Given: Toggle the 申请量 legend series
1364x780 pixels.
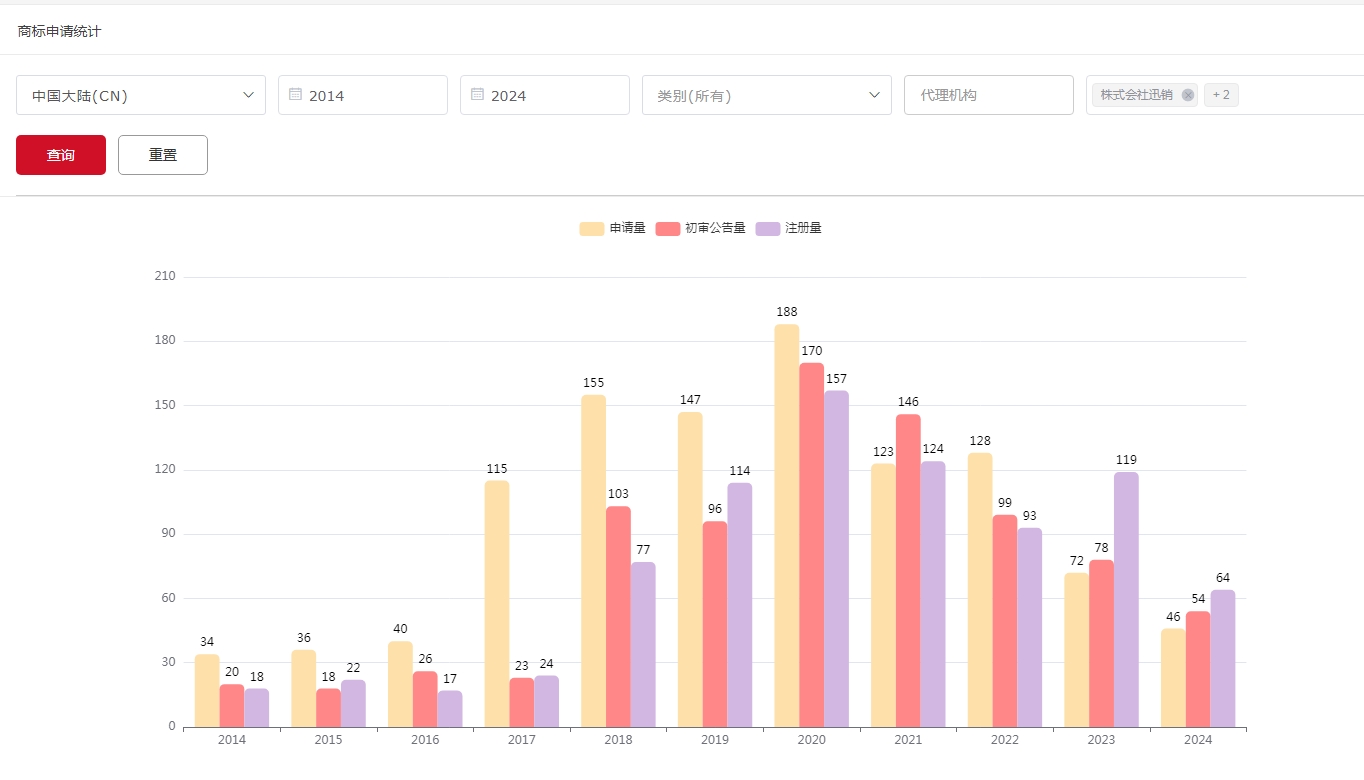Looking at the screenshot, I should click(613, 228).
